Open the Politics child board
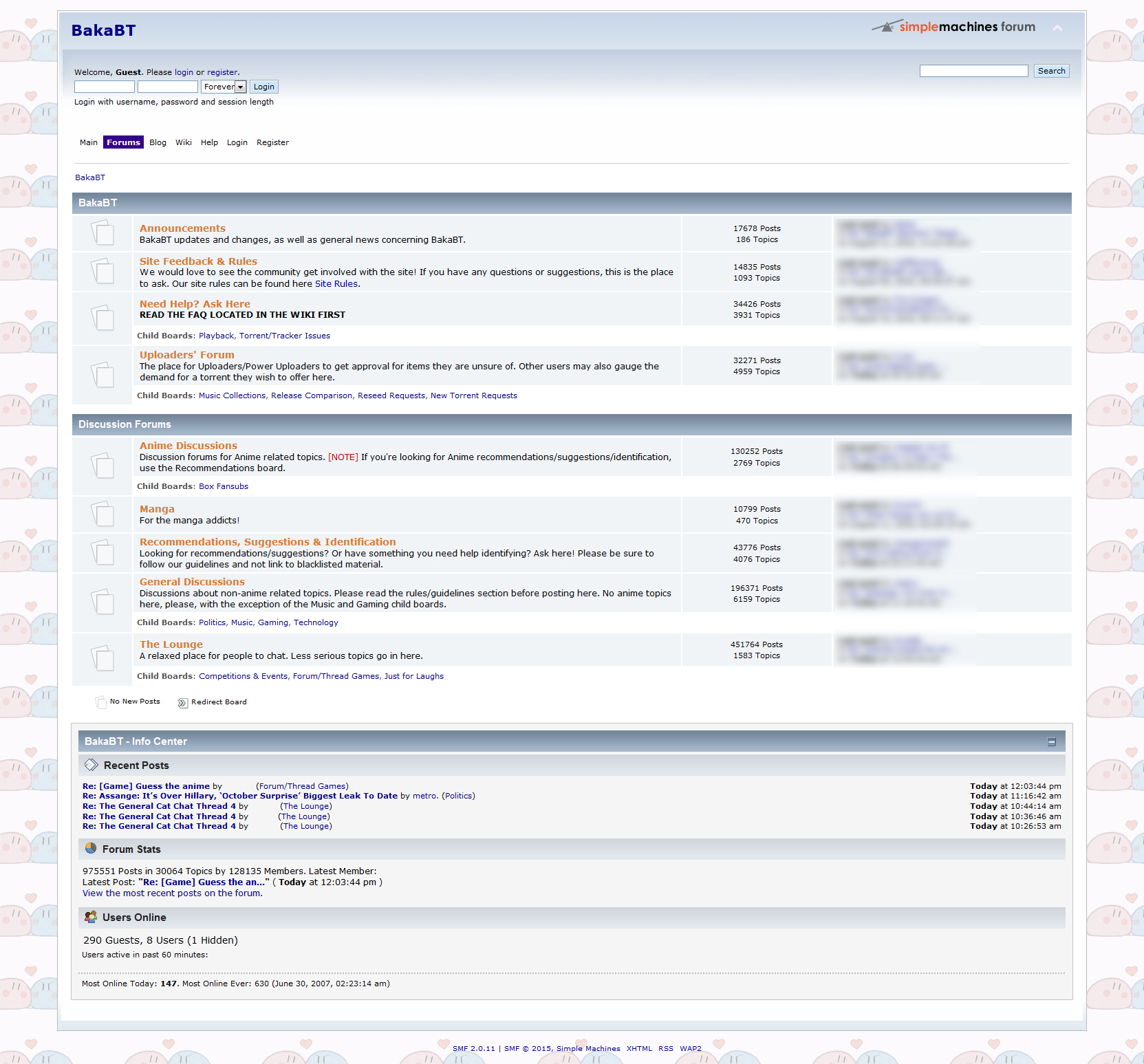Image resolution: width=1144 pixels, height=1064 pixels. point(212,622)
